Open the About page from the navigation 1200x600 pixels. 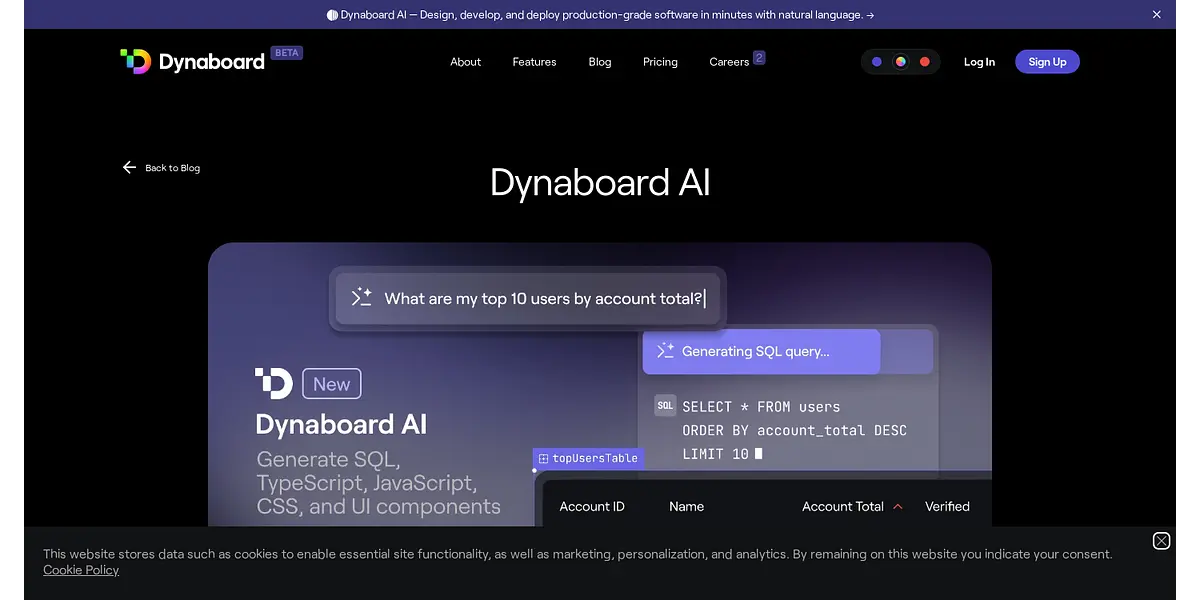pyautogui.click(x=465, y=62)
